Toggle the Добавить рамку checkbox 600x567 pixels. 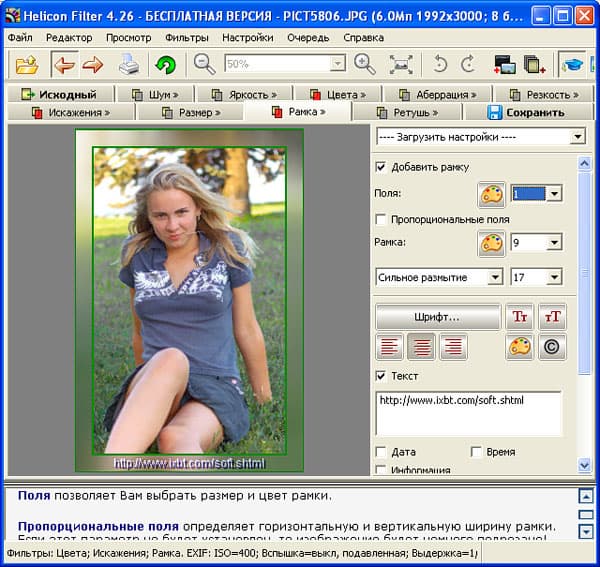(x=381, y=167)
